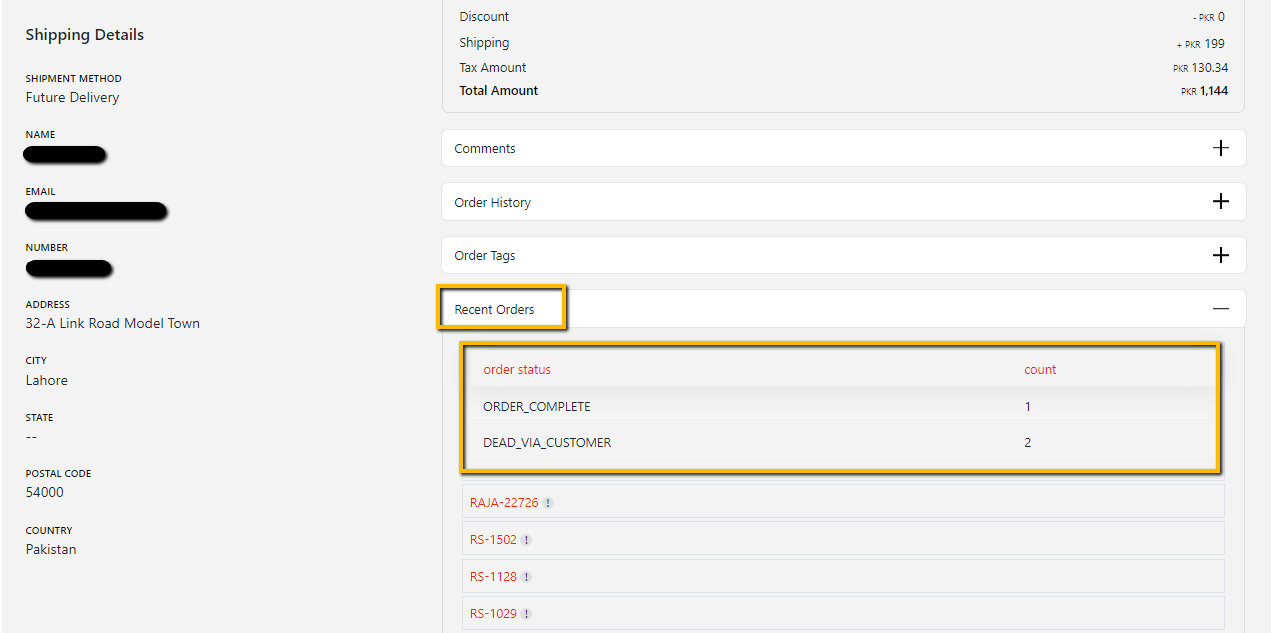Screen dimensions: 1285x633
Task: Click the Recent Orders section title
Action: [x=494, y=309]
